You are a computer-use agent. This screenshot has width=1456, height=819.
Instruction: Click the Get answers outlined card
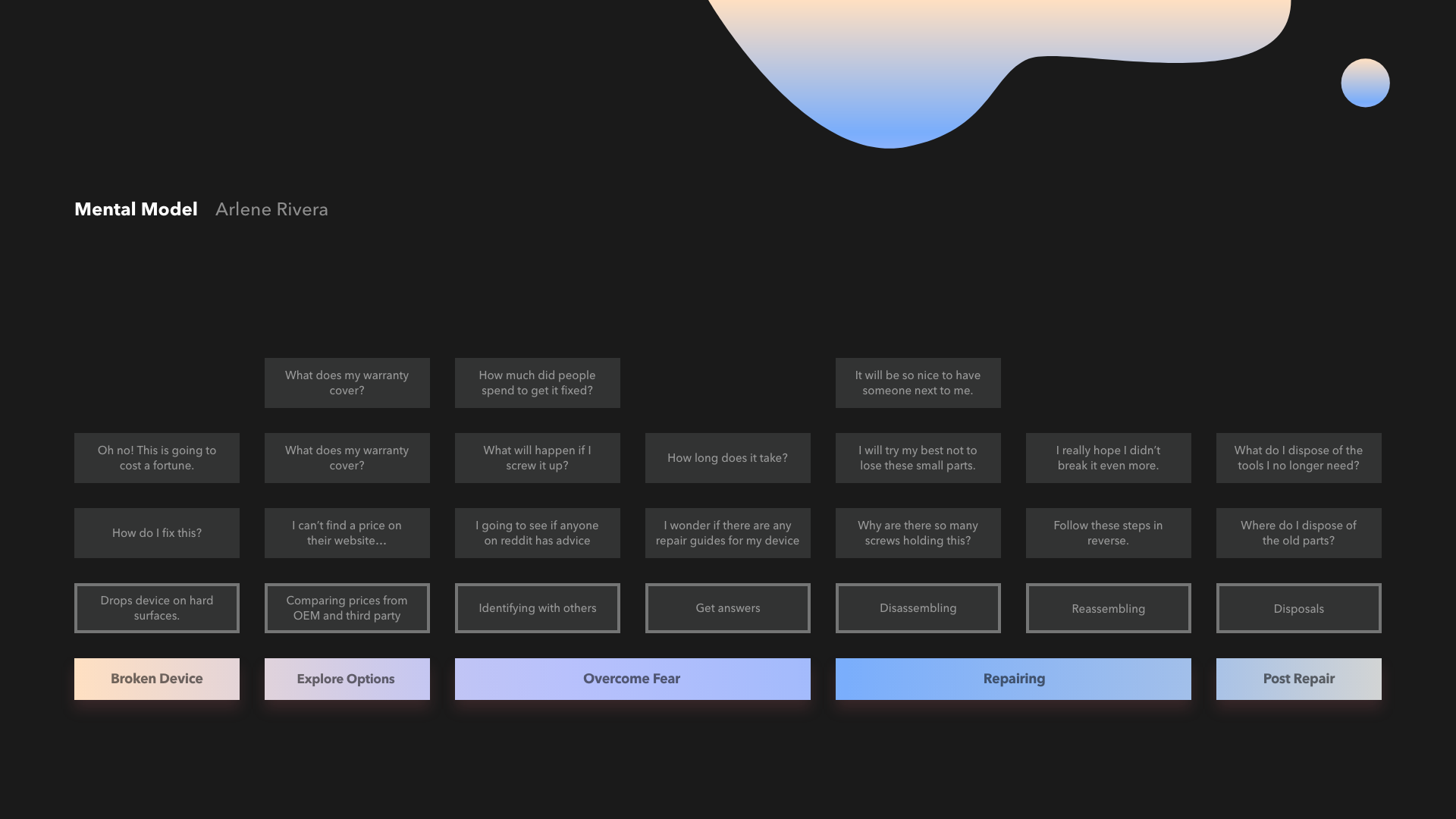tap(727, 608)
